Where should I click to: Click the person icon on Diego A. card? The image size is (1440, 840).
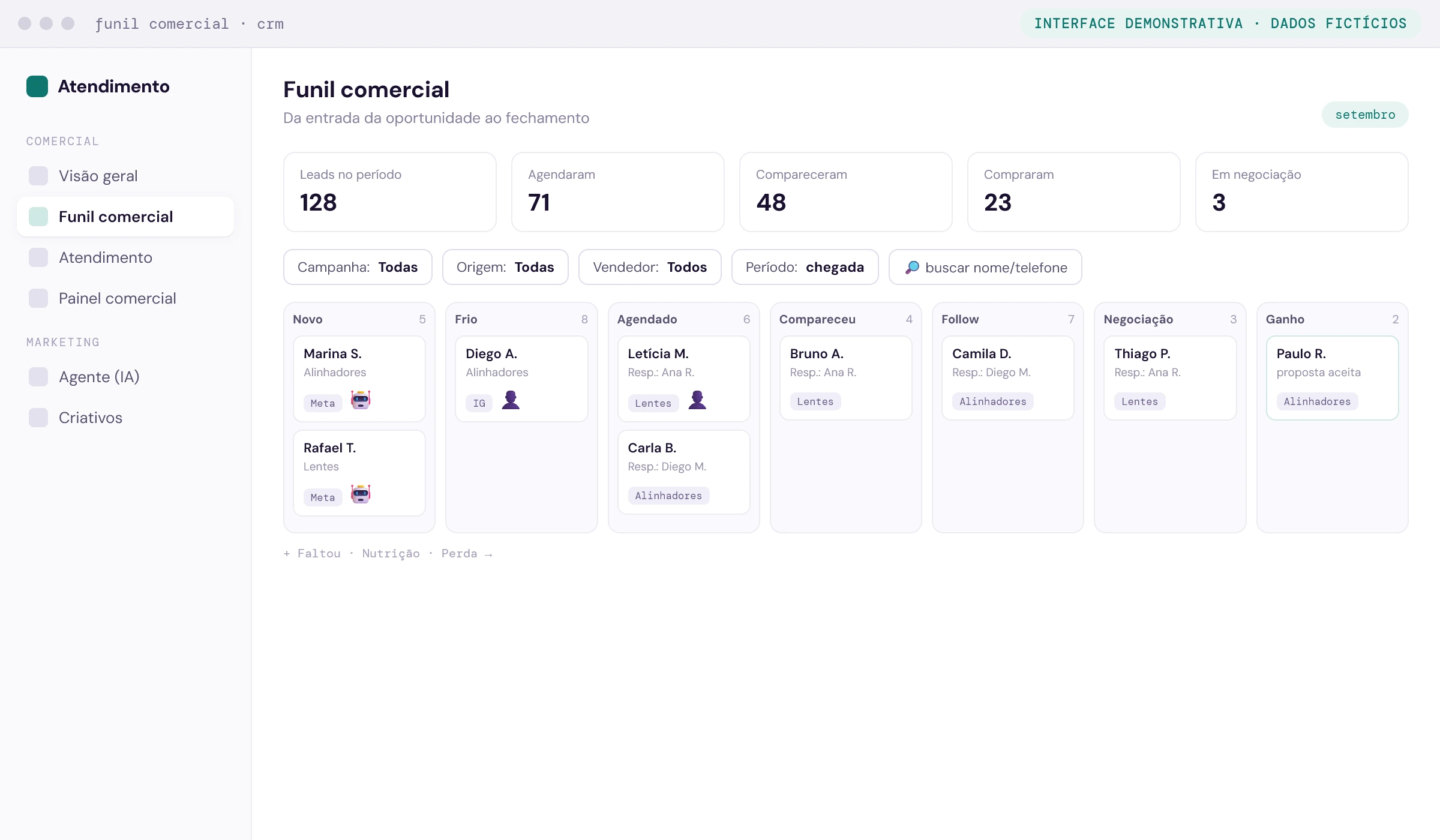pyautogui.click(x=511, y=400)
